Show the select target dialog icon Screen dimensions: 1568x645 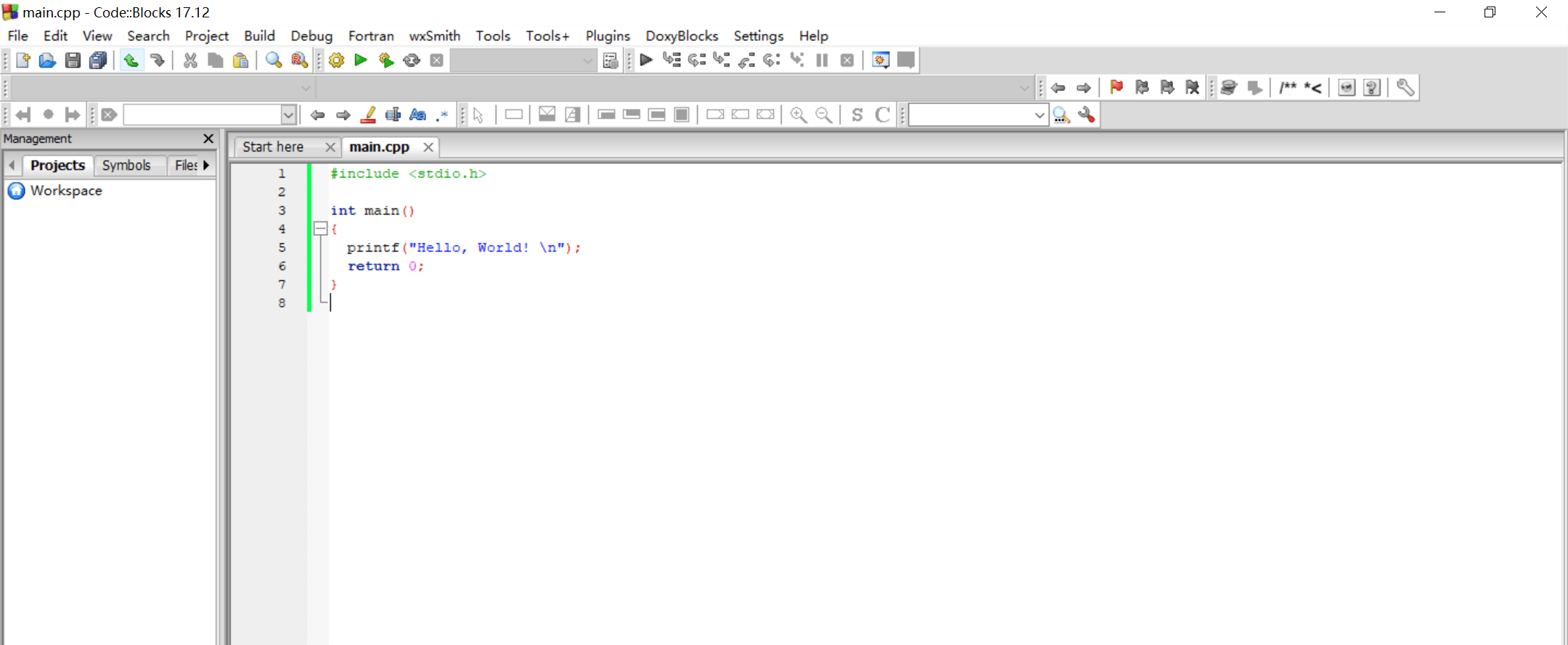coord(611,60)
